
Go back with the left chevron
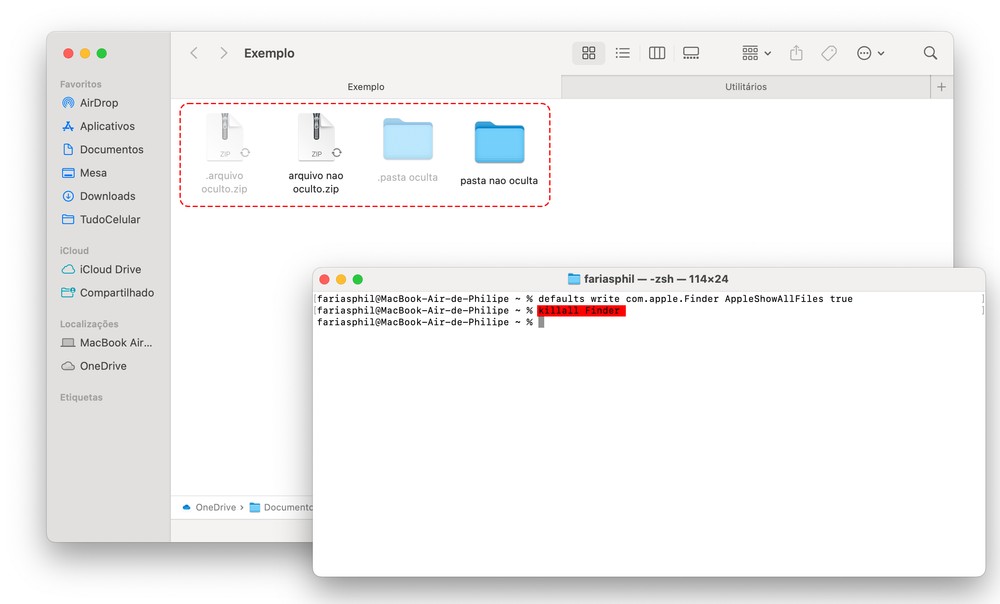(x=194, y=53)
